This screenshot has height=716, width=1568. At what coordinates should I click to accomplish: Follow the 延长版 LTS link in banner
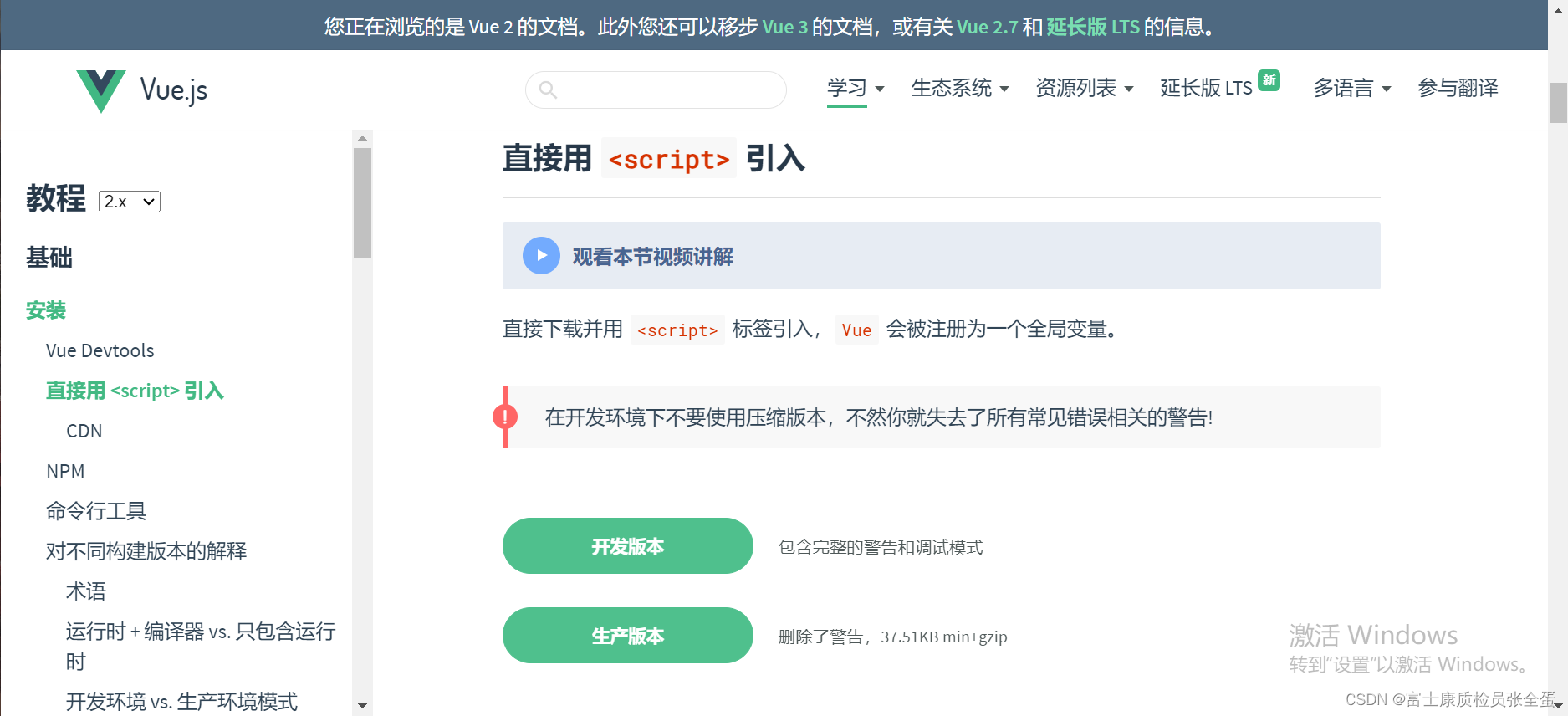click(x=1093, y=27)
